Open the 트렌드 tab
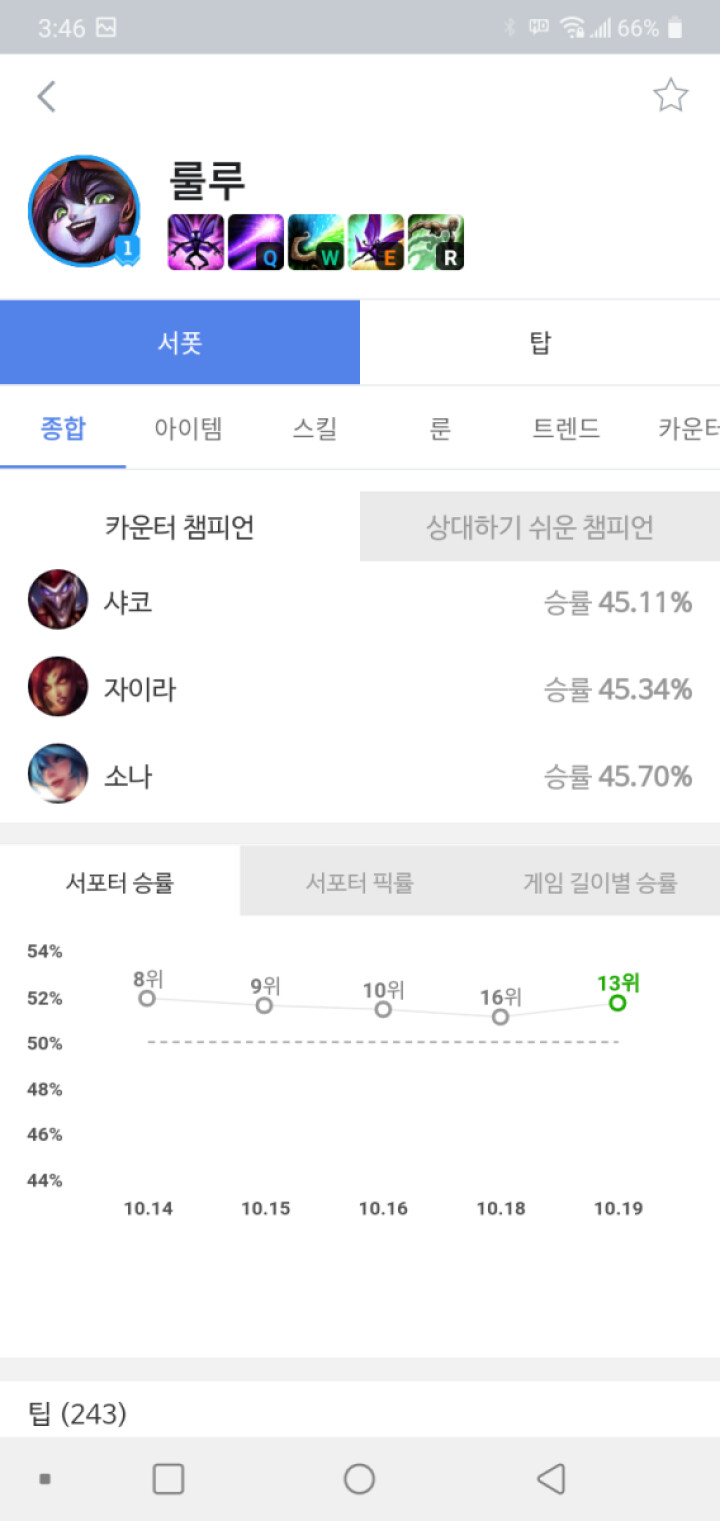This screenshot has height=1521, width=720. pyautogui.click(x=566, y=430)
